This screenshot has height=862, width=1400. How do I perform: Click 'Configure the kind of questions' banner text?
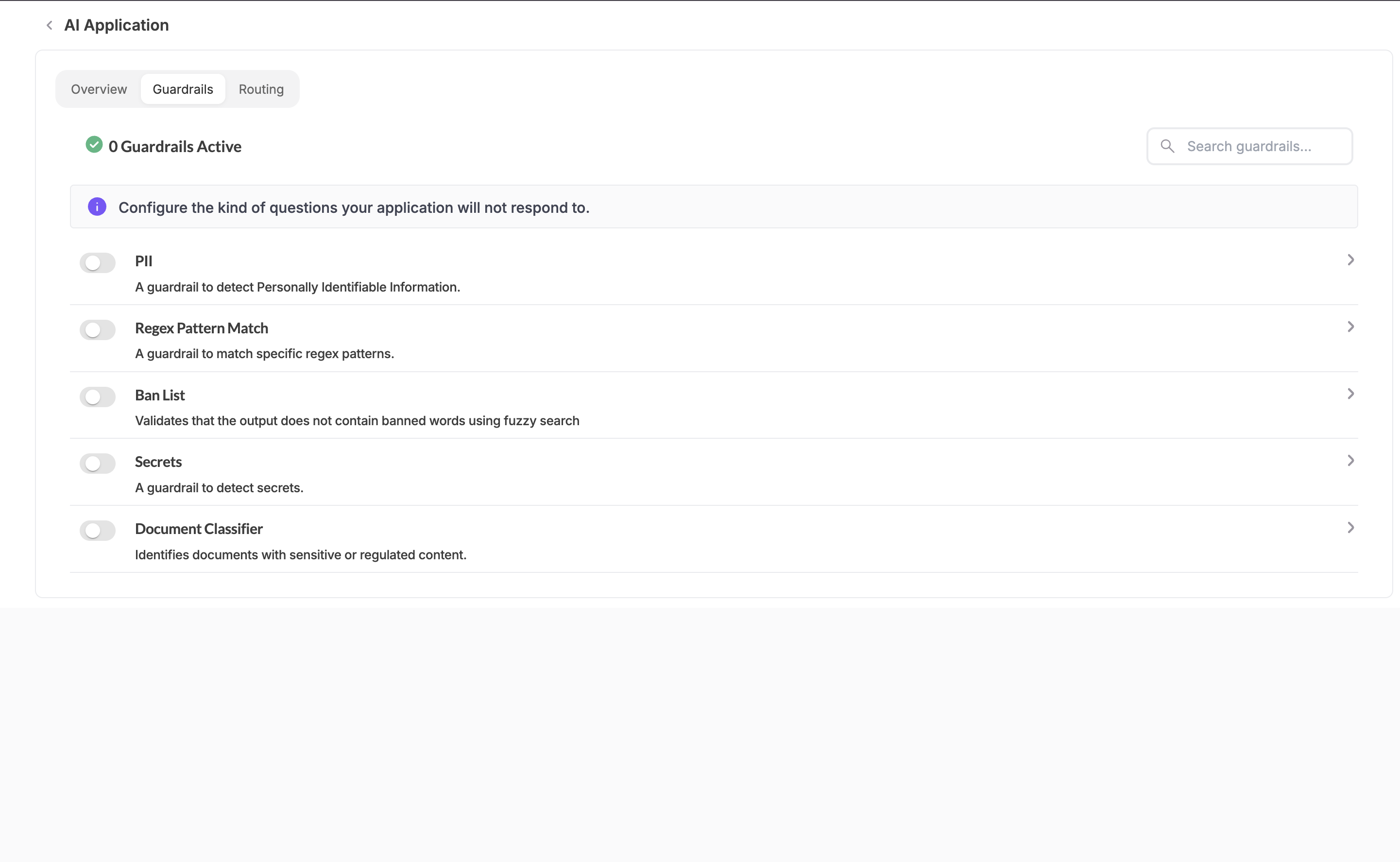(x=354, y=207)
